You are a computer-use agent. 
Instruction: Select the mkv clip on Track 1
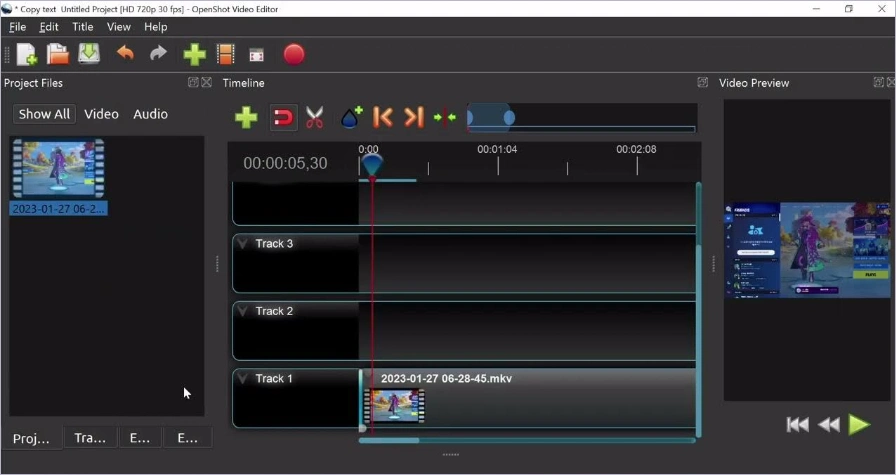click(x=527, y=398)
